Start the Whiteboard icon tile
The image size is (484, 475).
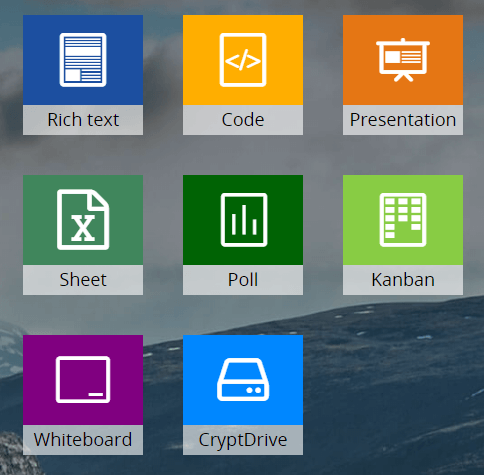[x=83, y=380]
